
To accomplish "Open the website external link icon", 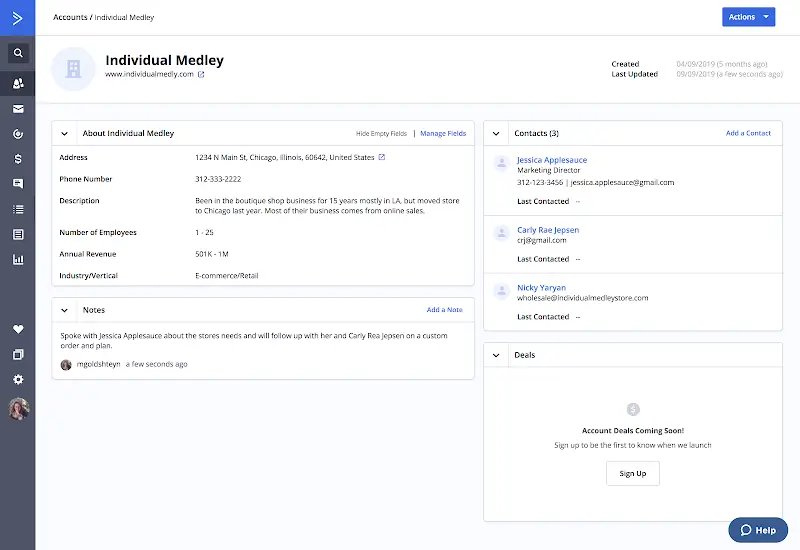I will click(x=201, y=74).
